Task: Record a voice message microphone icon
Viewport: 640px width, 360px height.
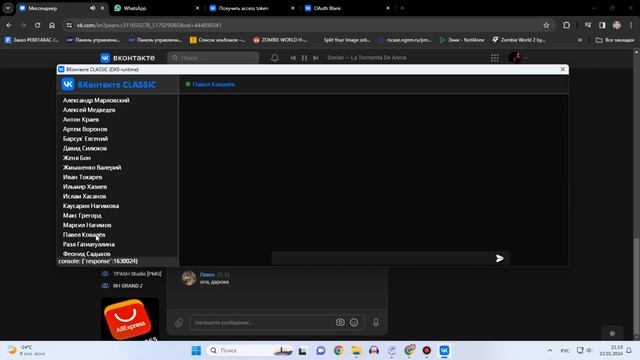Action: tap(376, 322)
